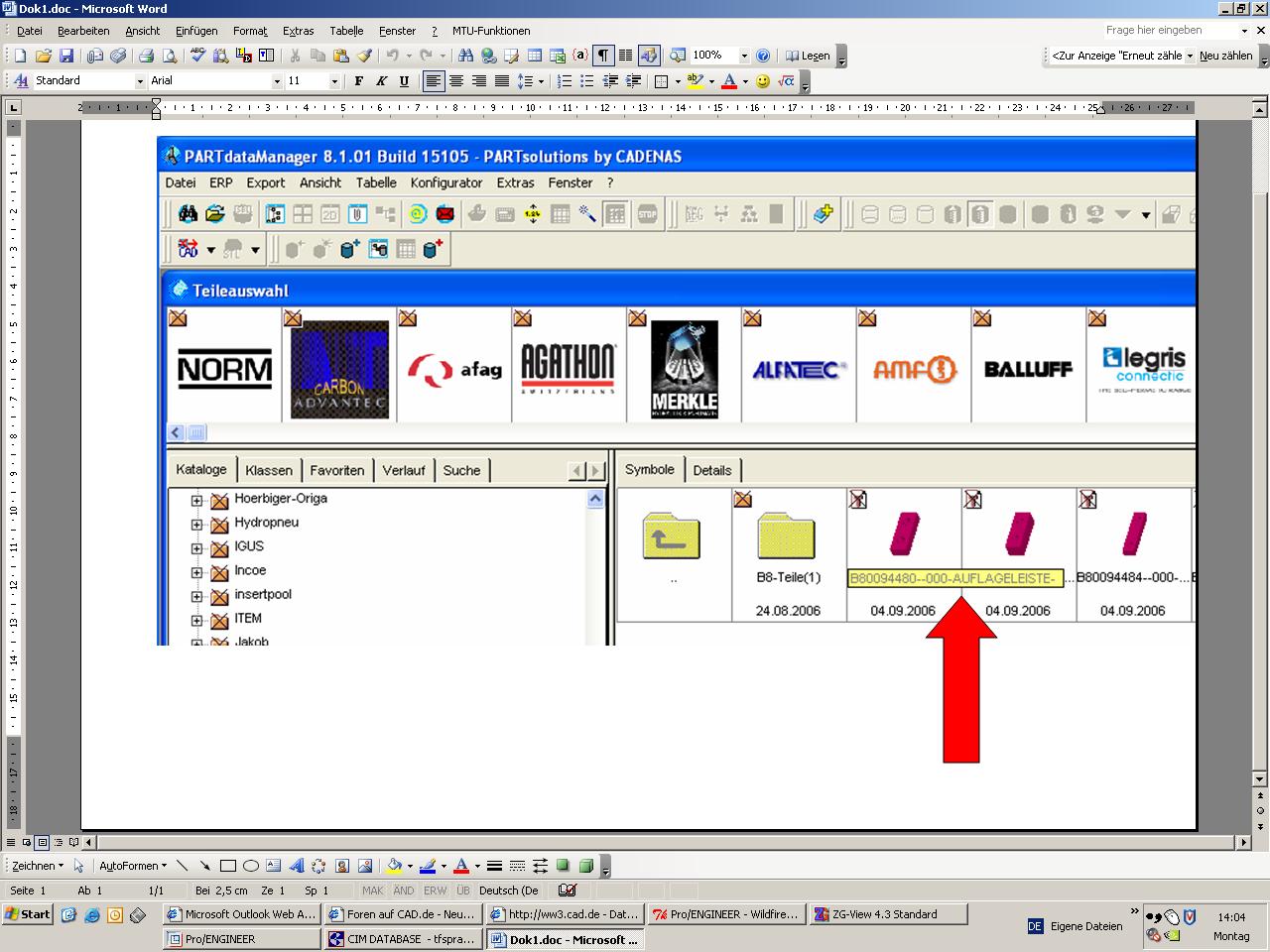
Task: Open the 3D style icon on drawing toolbar
Action: tap(585, 866)
